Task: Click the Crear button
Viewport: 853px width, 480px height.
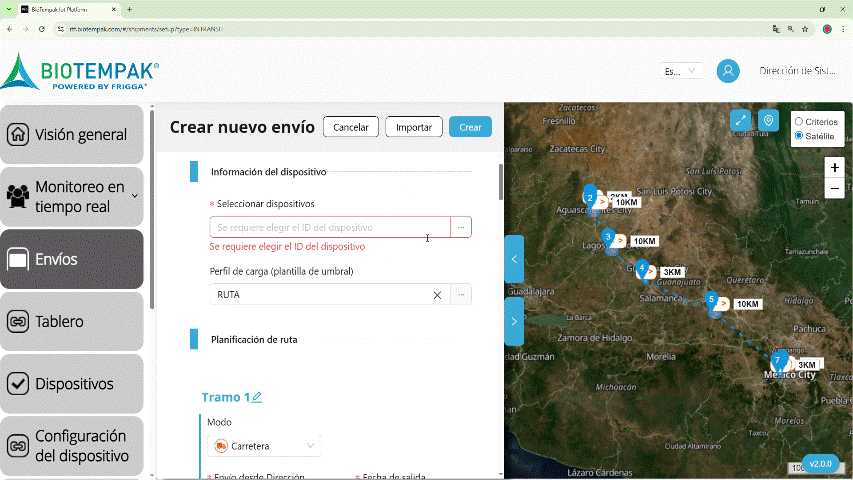Action: tap(470, 127)
